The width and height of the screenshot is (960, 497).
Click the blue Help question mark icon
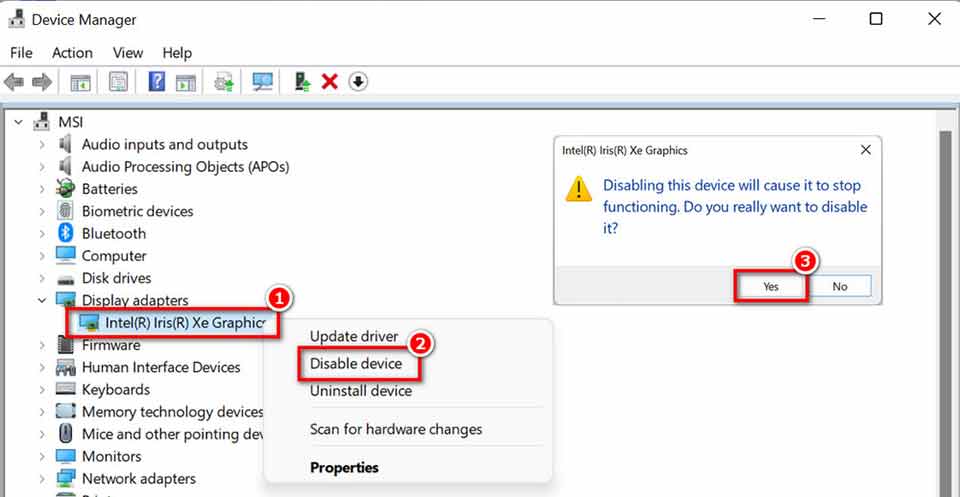(x=156, y=82)
